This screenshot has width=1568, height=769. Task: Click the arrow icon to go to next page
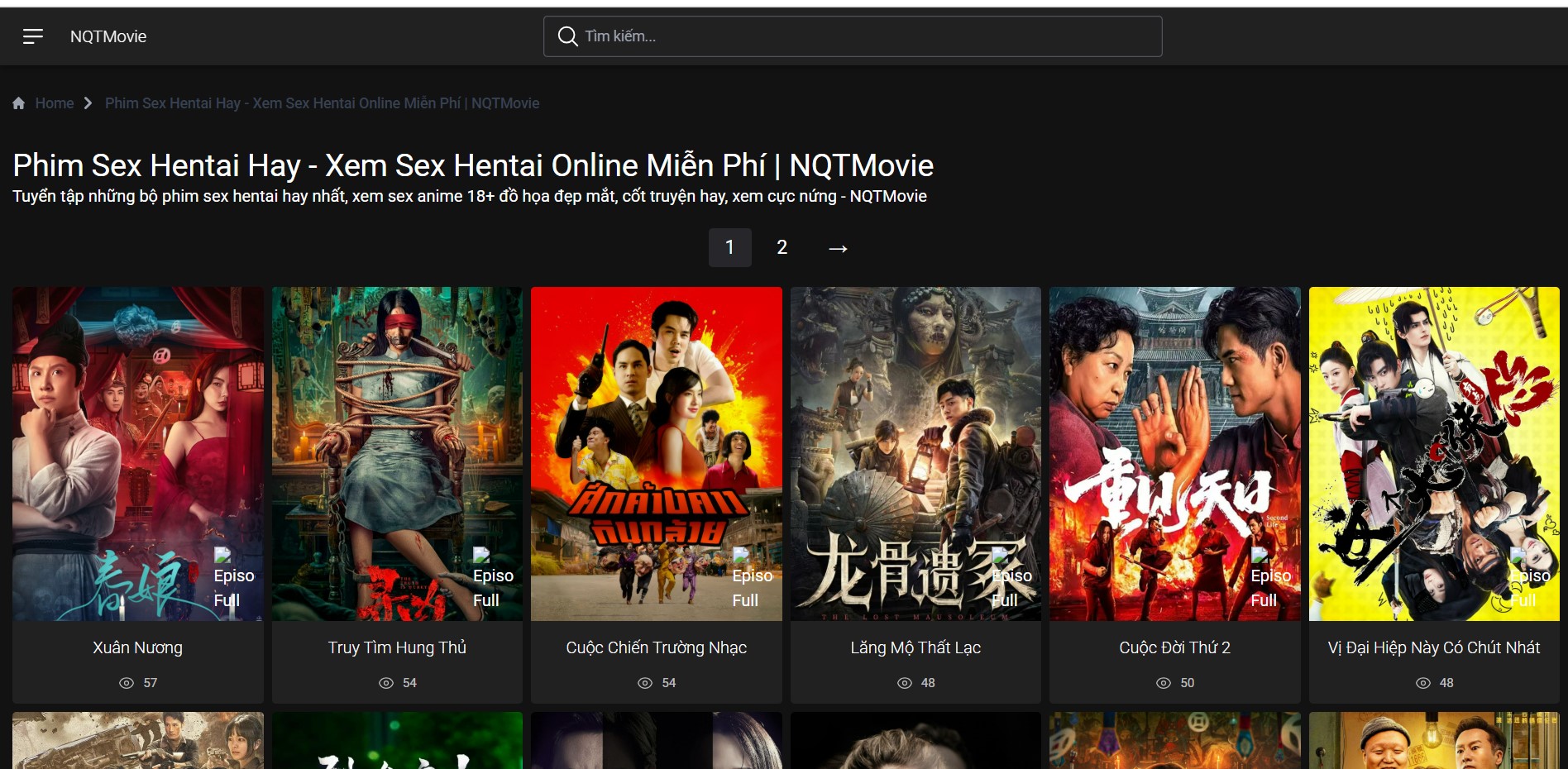[838, 247]
